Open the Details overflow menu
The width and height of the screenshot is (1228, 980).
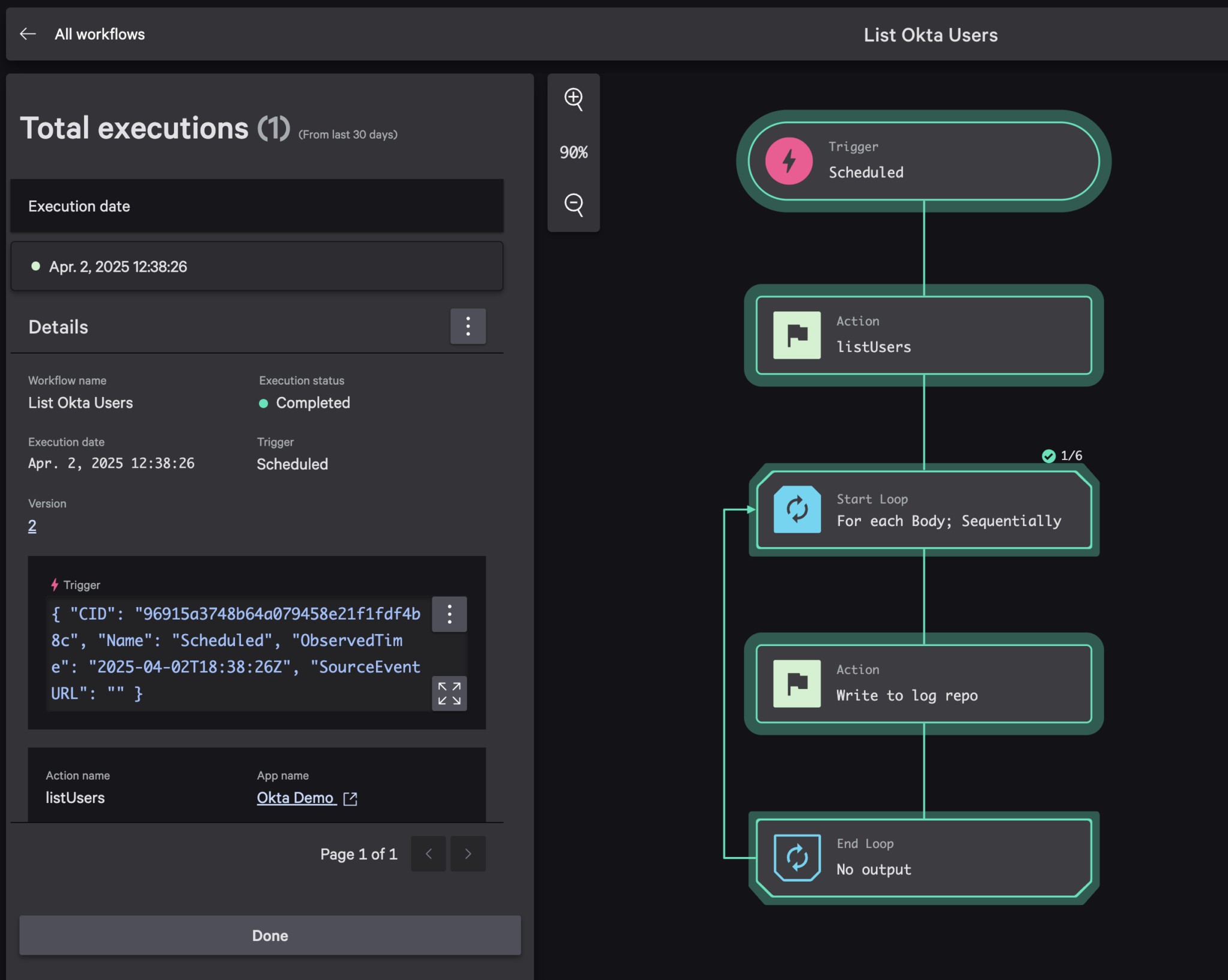468,326
